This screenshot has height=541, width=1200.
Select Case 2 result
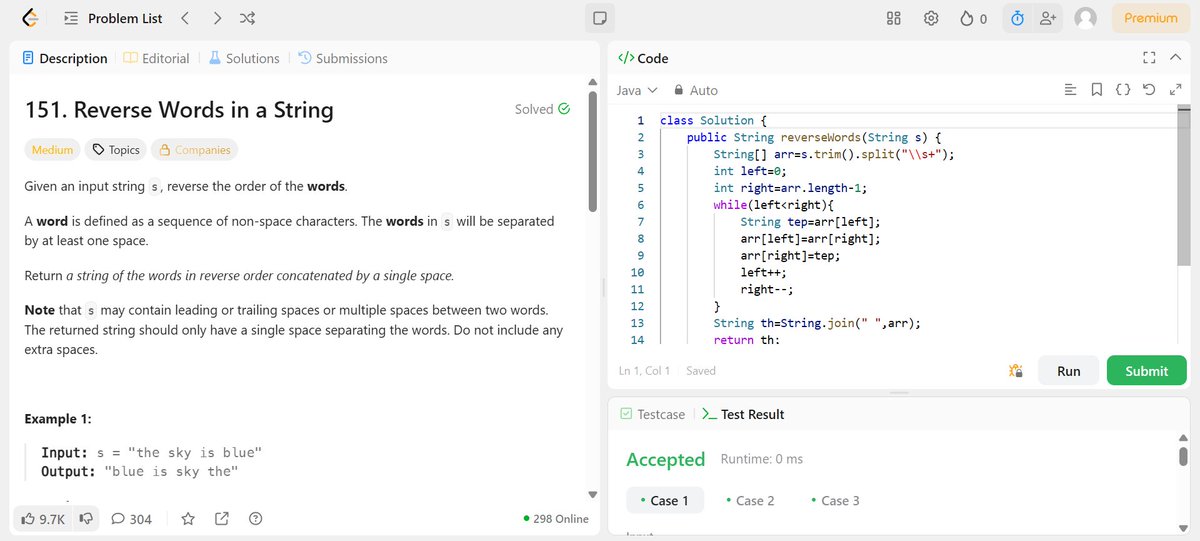(750, 500)
